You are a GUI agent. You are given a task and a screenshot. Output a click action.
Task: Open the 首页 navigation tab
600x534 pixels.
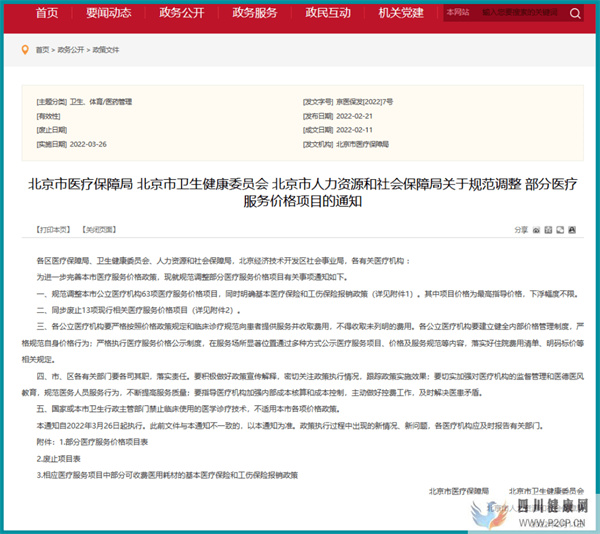[47, 13]
